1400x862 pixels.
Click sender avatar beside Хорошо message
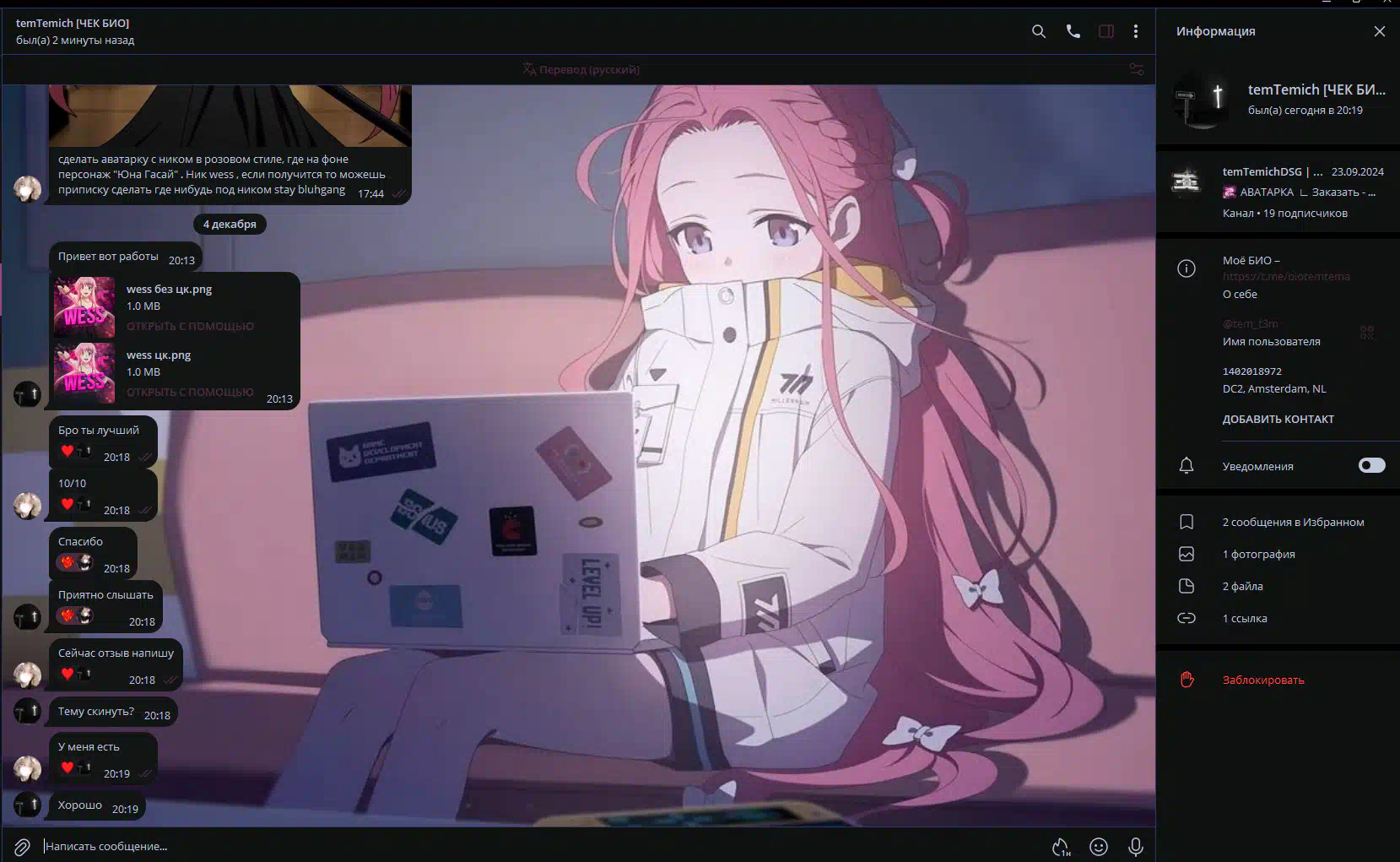click(27, 805)
